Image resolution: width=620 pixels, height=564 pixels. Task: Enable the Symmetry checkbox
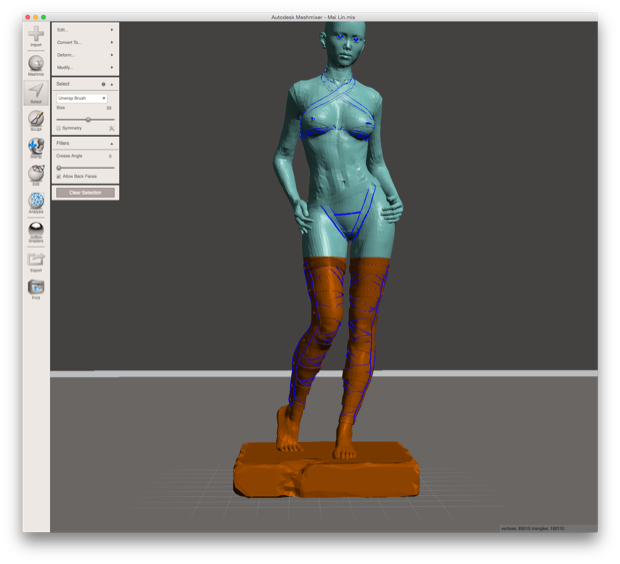coord(59,128)
